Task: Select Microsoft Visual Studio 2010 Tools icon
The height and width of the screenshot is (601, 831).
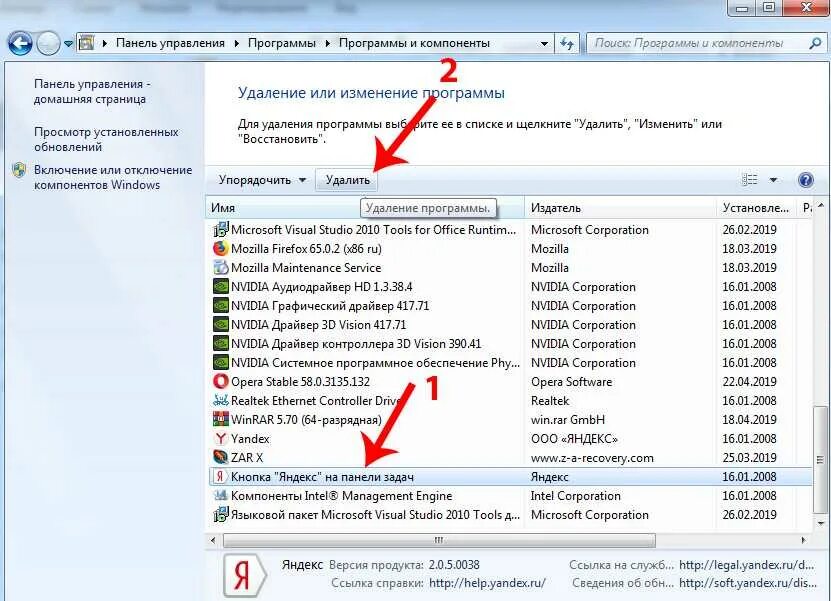Action: pyautogui.click(x=220, y=229)
